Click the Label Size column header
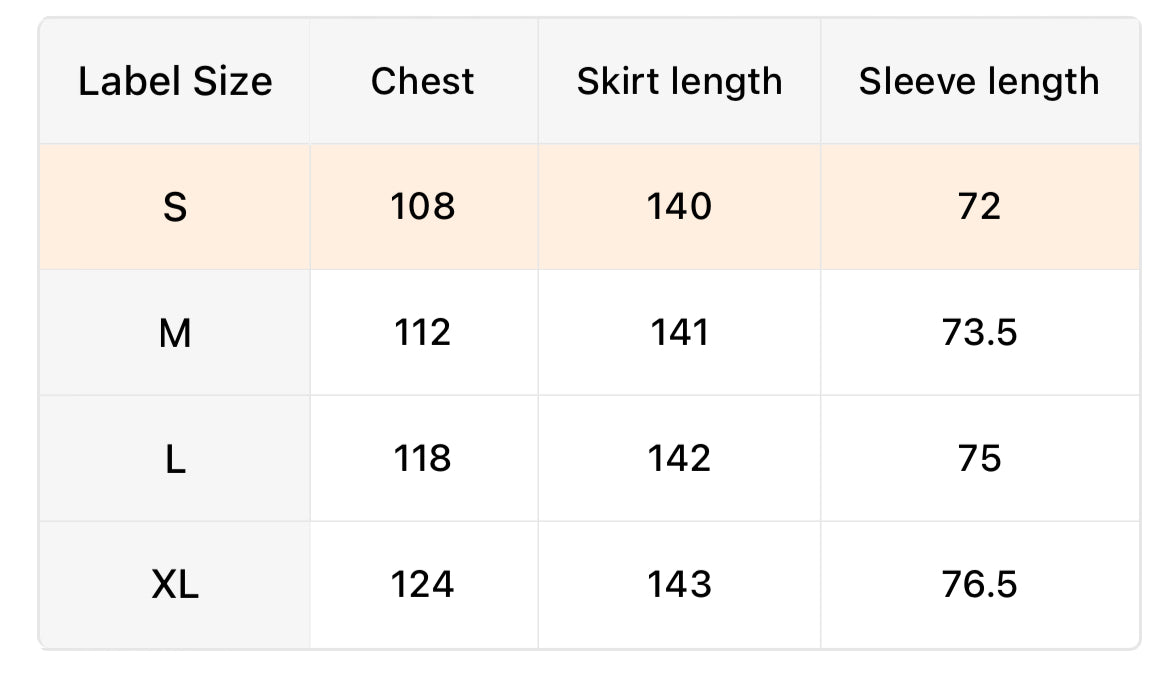This screenshot has height=675, width=1170. tap(175, 82)
